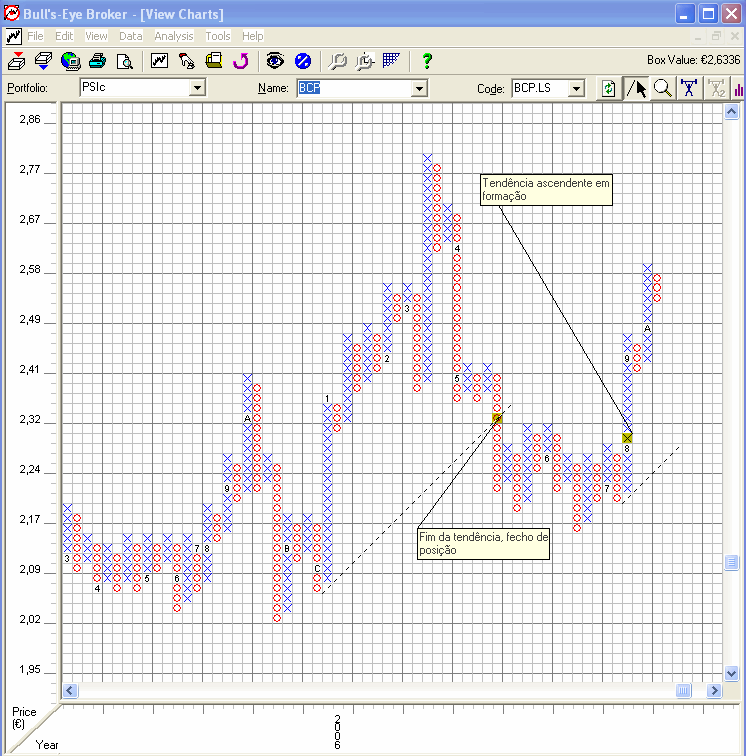Click the horizontal scrollbar right arrow
This screenshot has height=756, width=746.
[x=714, y=690]
